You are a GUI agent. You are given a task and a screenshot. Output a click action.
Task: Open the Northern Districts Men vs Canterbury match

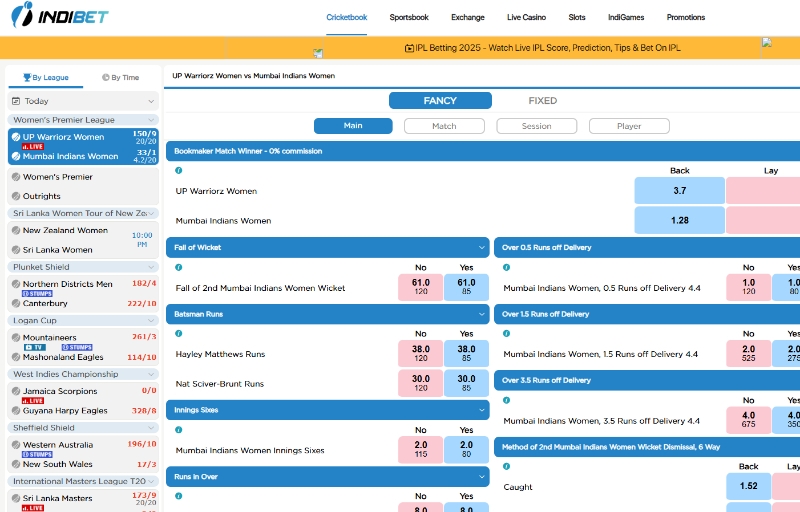(x=83, y=294)
